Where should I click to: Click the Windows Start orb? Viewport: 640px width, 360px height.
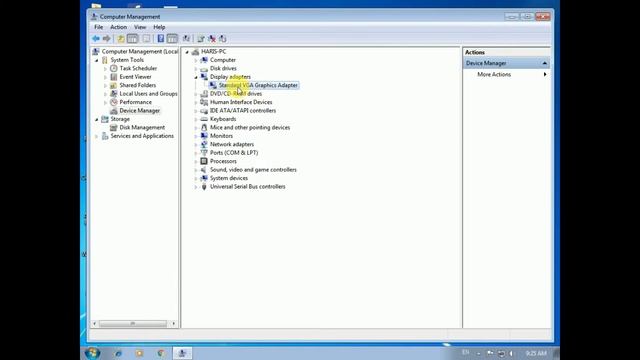(x=92, y=353)
